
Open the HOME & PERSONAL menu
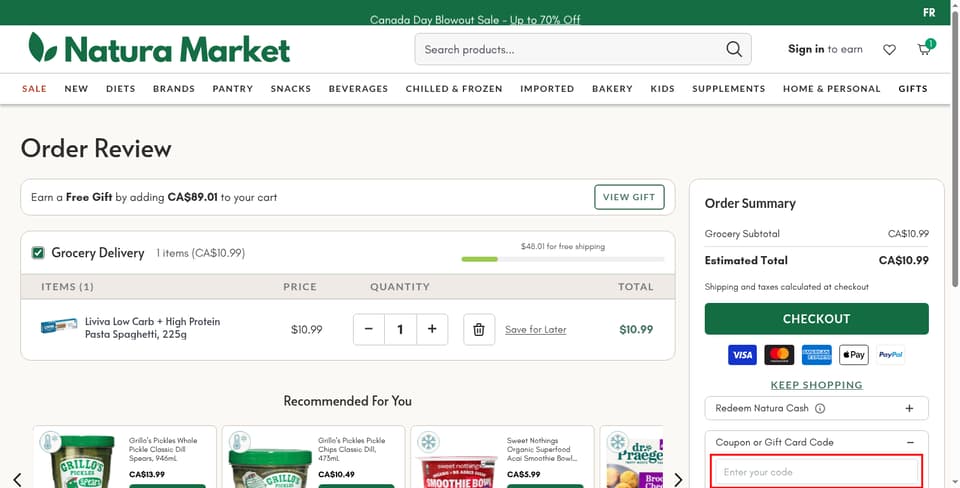[831, 89]
